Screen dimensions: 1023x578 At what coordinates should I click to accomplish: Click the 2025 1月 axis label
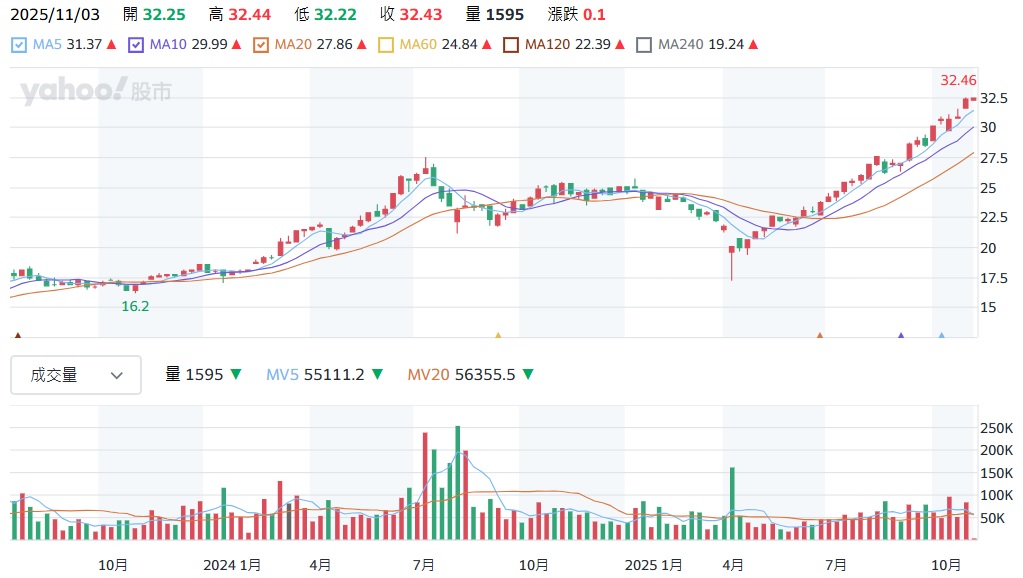[652, 565]
